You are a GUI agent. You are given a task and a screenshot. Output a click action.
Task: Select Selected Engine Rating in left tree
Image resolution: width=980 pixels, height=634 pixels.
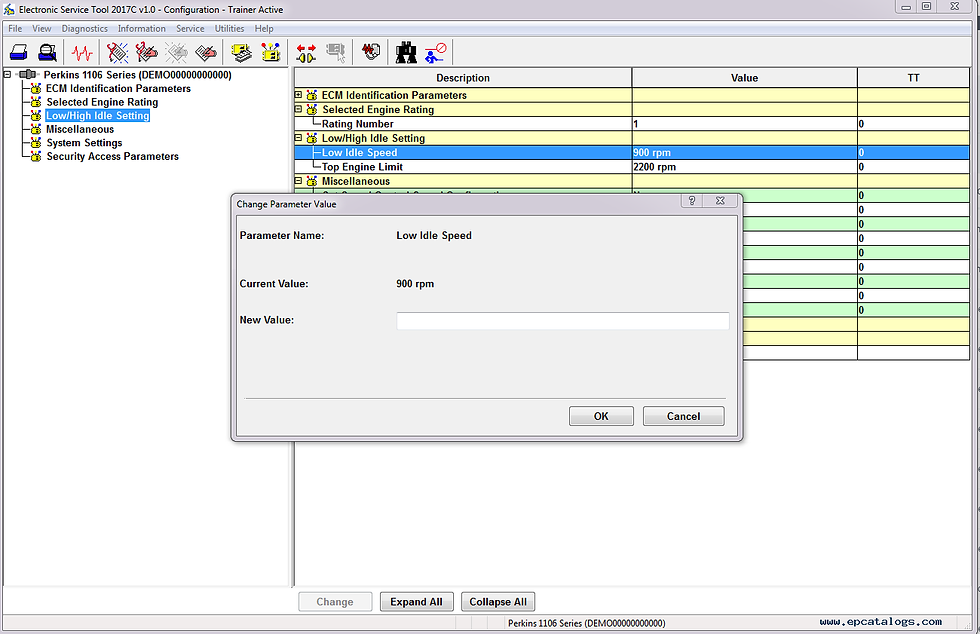(102, 103)
